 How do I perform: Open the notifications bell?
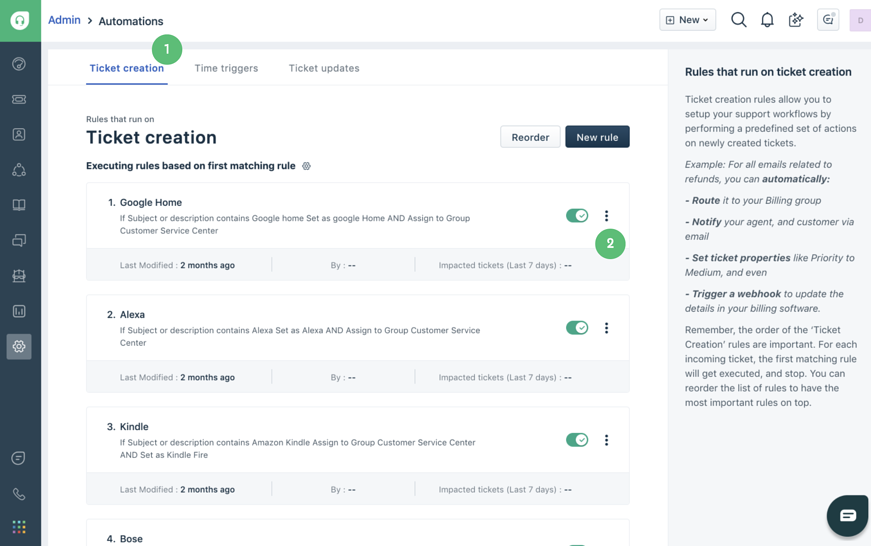click(x=767, y=20)
